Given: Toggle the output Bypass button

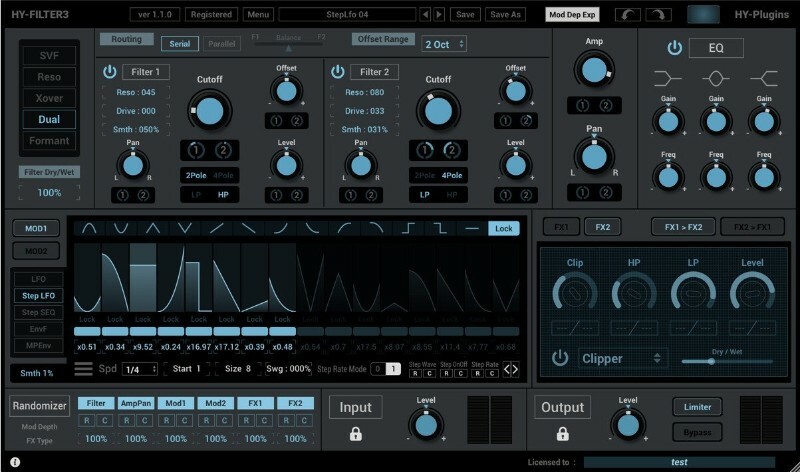Looking at the screenshot, I should coord(697,432).
